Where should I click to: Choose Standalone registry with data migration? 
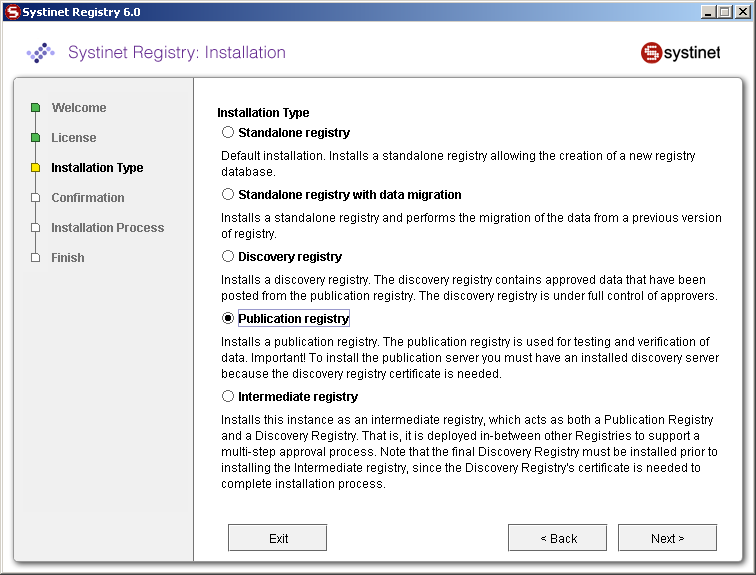tap(228, 194)
